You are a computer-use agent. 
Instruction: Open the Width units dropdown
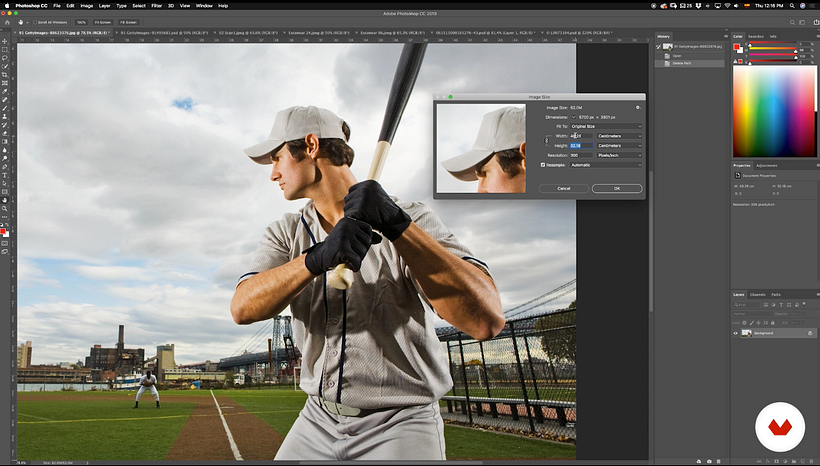click(x=619, y=136)
